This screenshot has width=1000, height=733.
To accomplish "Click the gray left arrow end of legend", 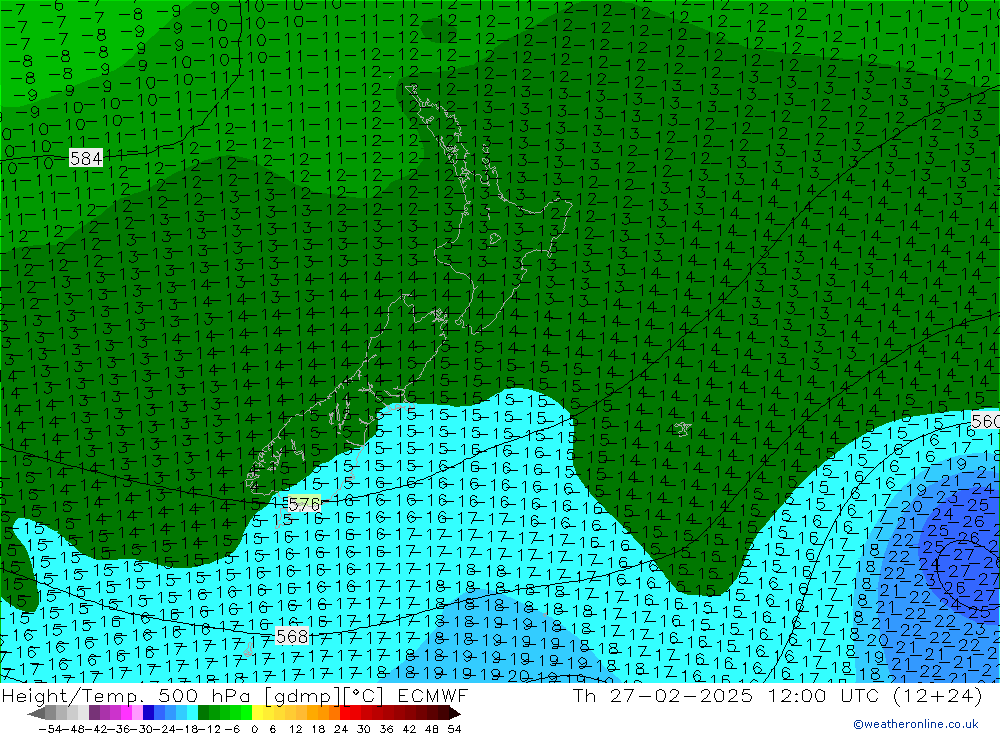I will coord(36,713).
